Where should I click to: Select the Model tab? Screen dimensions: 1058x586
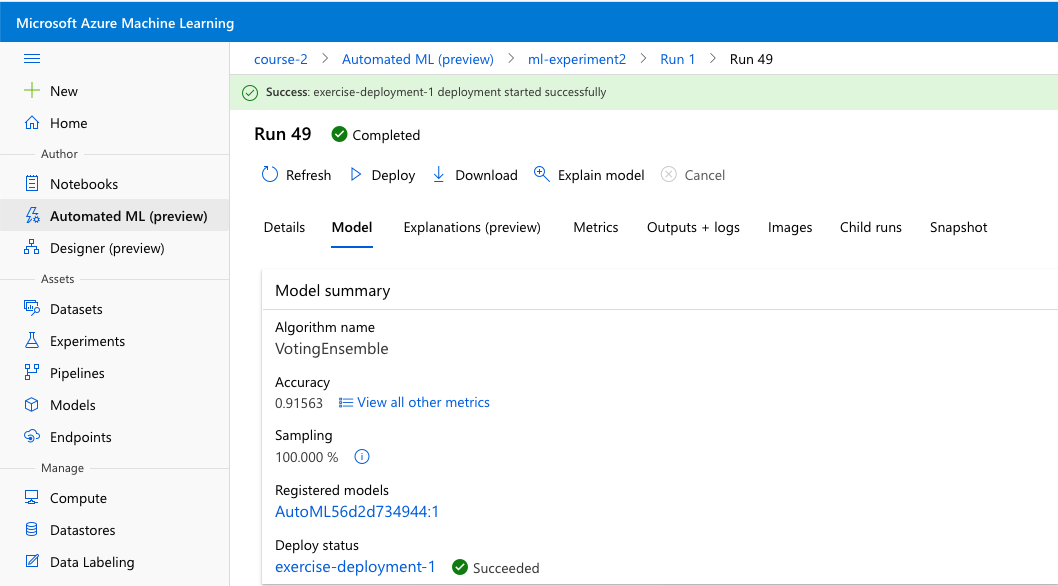(x=352, y=228)
